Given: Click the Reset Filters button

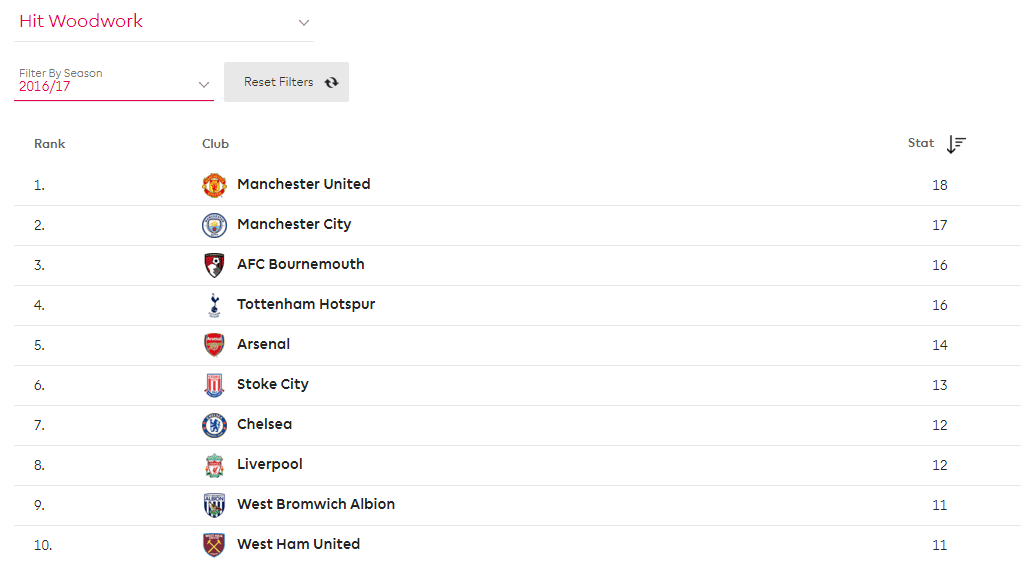Looking at the screenshot, I should [287, 82].
